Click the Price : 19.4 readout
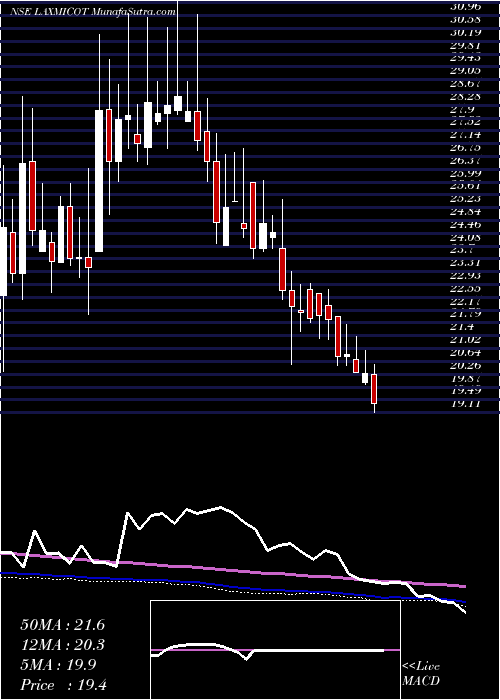This screenshot has height=700, width=500. [x=62, y=685]
